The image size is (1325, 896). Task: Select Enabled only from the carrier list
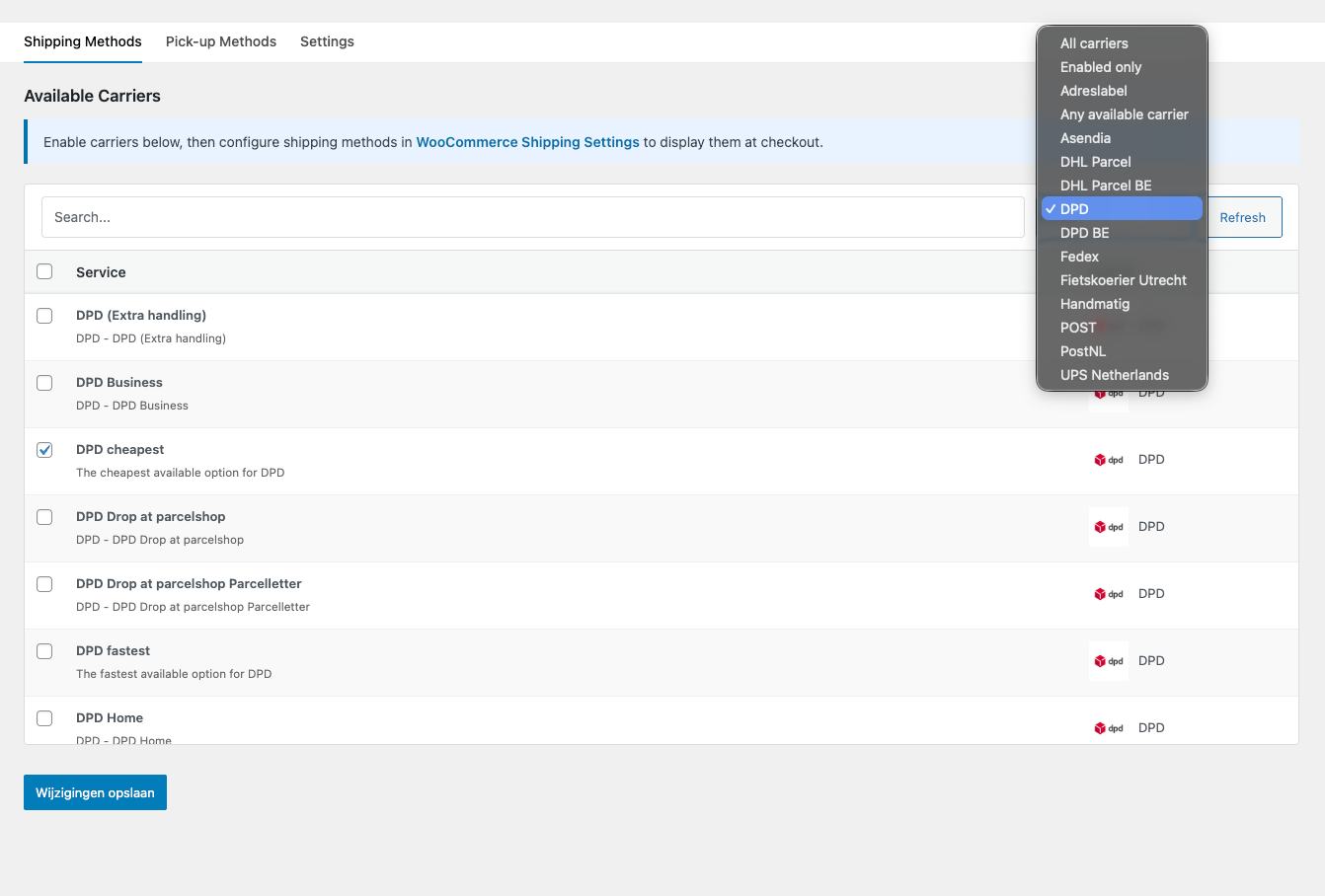pos(1122,67)
